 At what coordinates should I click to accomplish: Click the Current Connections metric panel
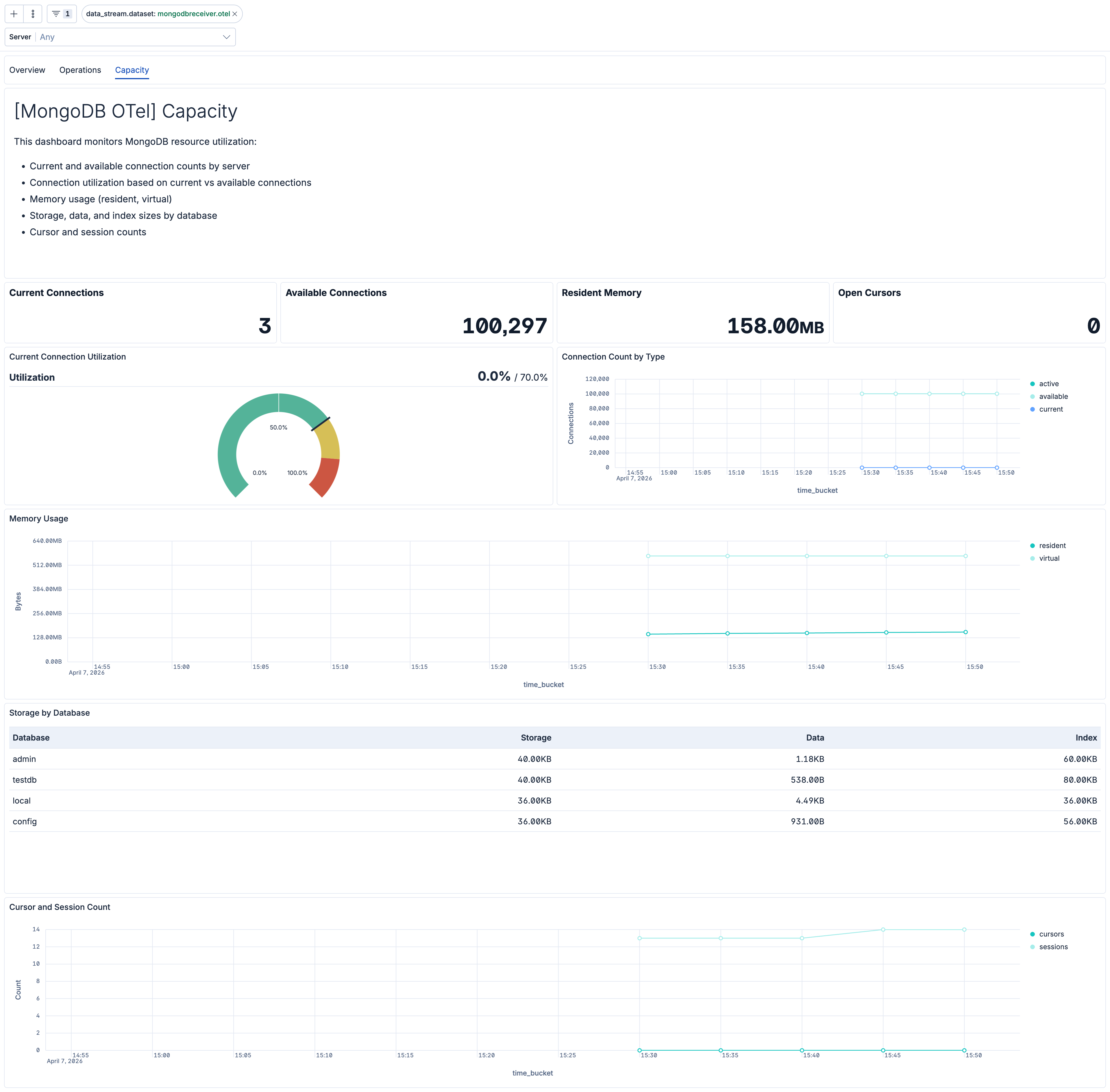tap(140, 312)
